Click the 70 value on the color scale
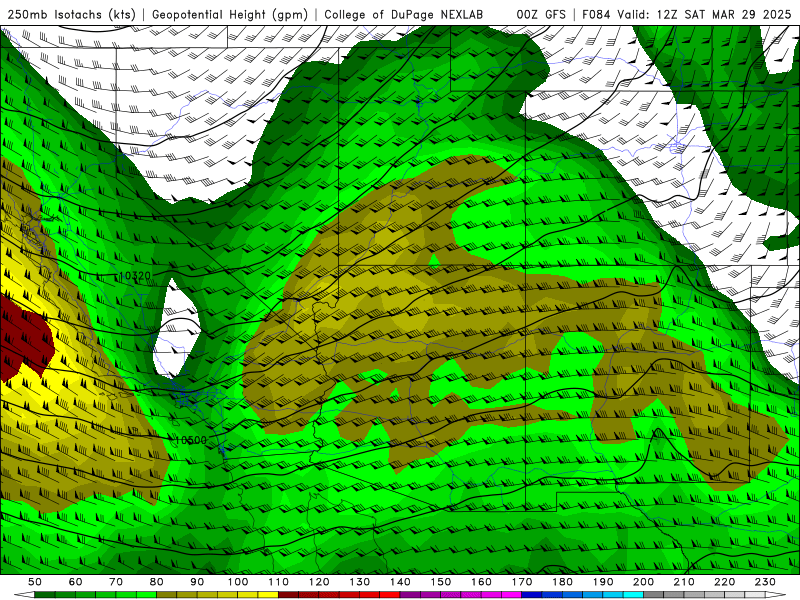The width and height of the screenshot is (800, 600). (x=116, y=582)
